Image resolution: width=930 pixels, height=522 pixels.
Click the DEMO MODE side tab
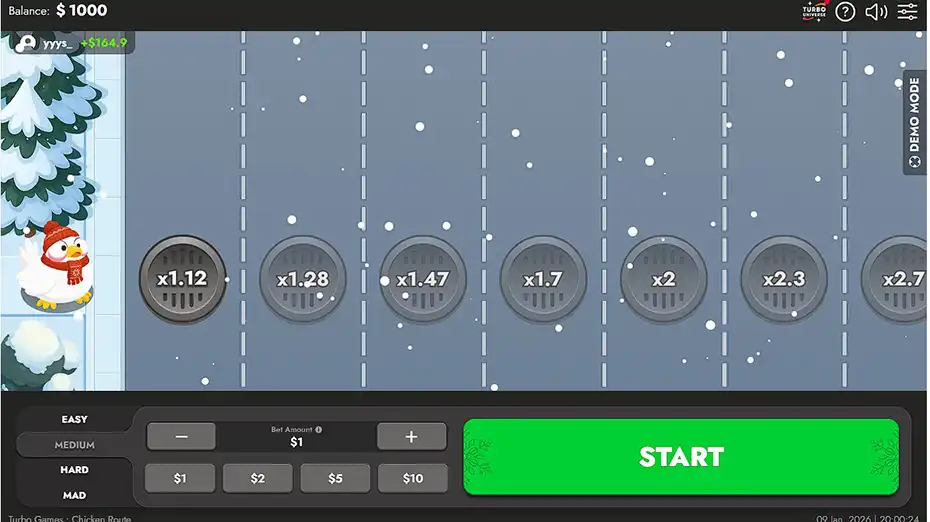click(x=914, y=122)
